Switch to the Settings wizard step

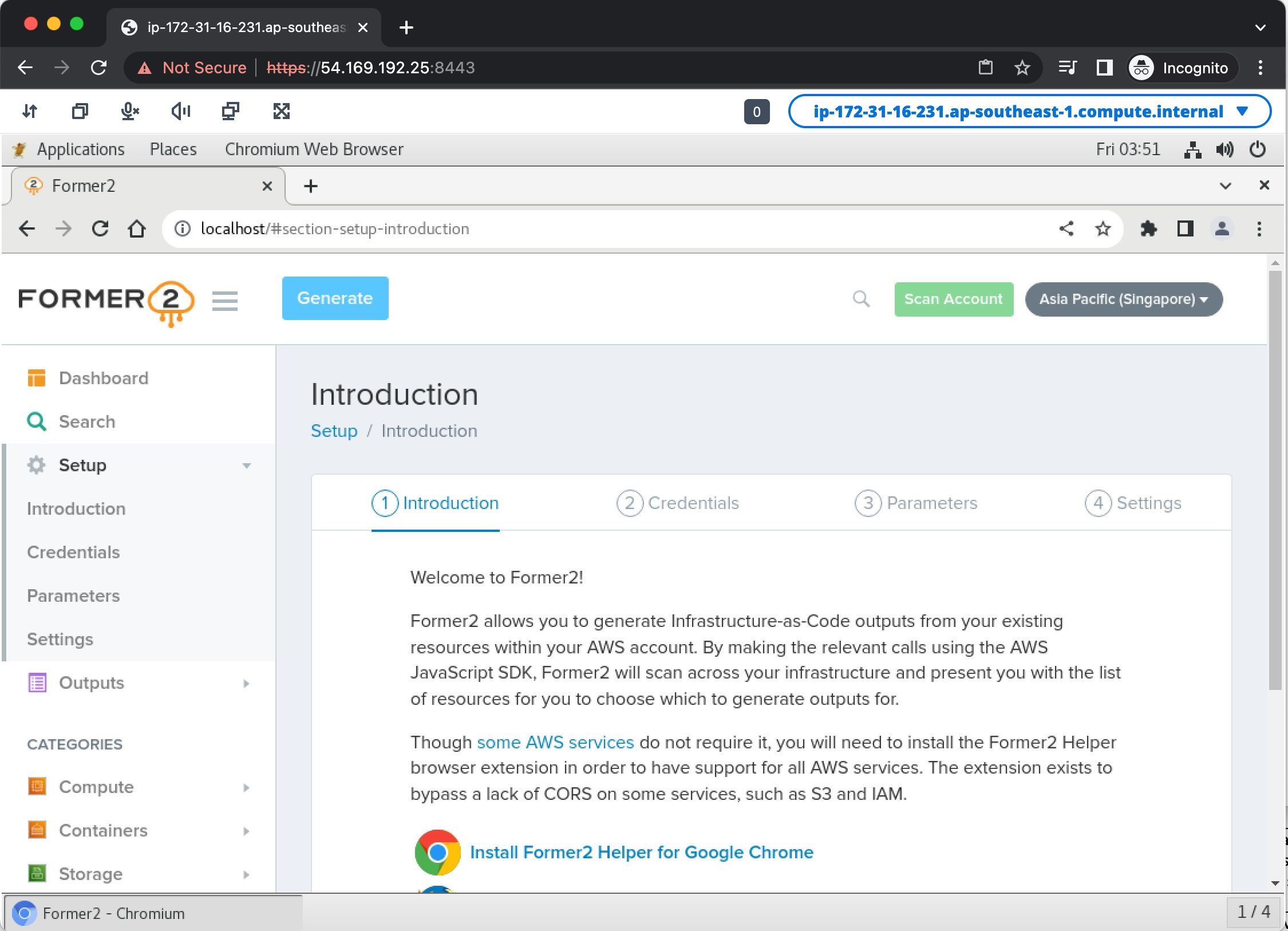1133,503
